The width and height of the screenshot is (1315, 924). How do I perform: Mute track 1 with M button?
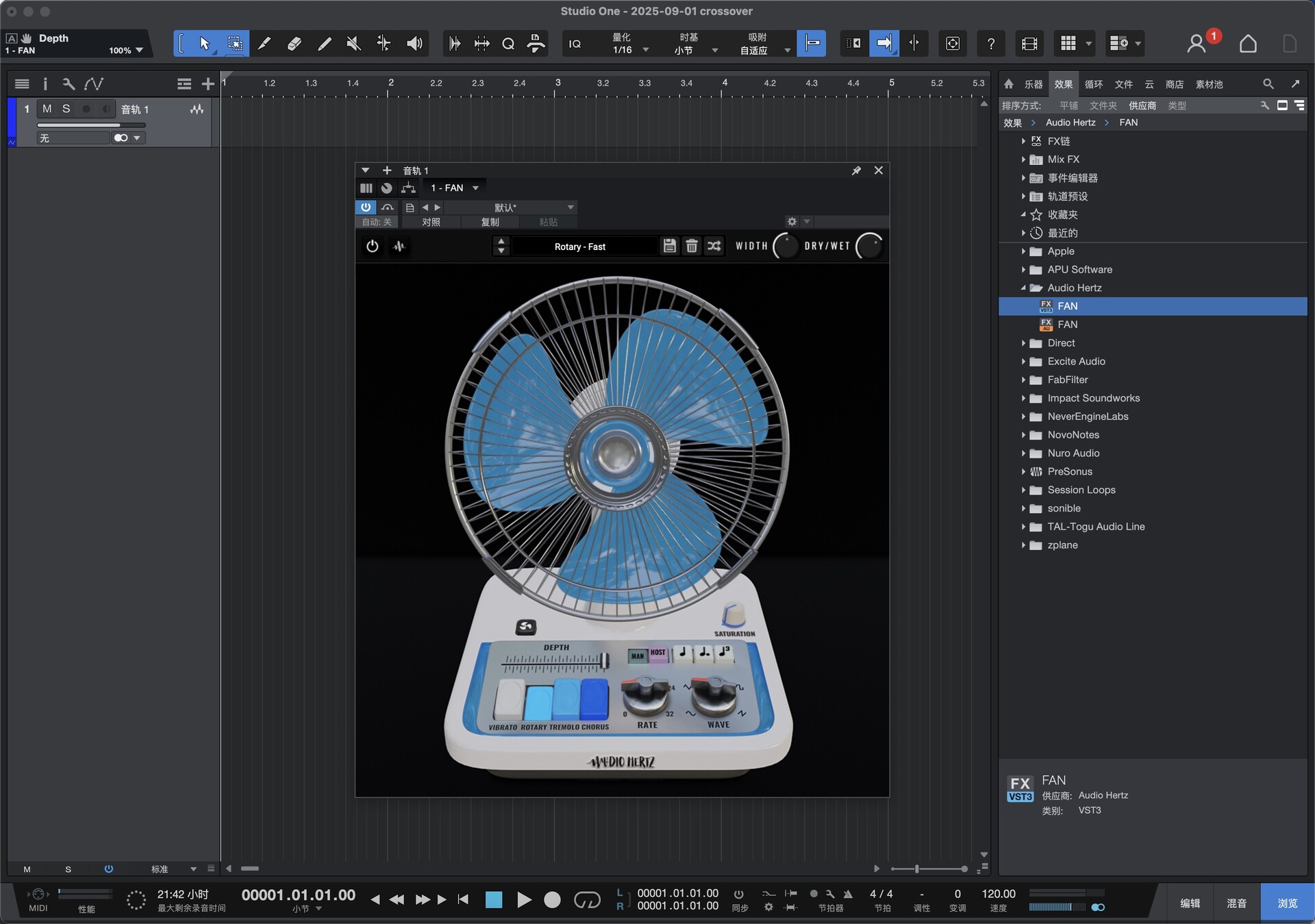coord(47,109)
